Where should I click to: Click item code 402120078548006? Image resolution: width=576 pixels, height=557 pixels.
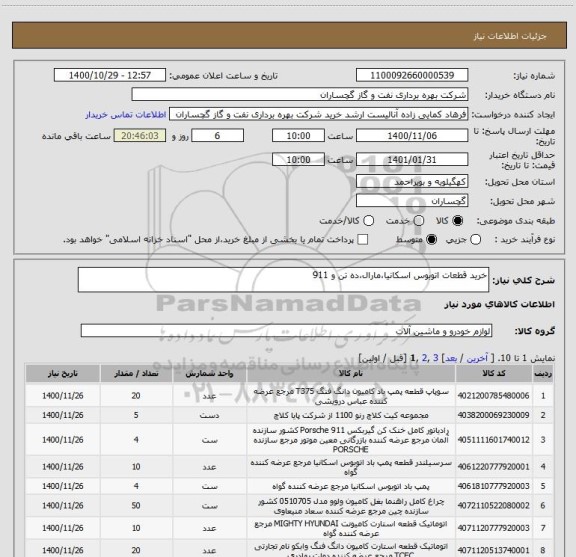click(x=493, y=396)
